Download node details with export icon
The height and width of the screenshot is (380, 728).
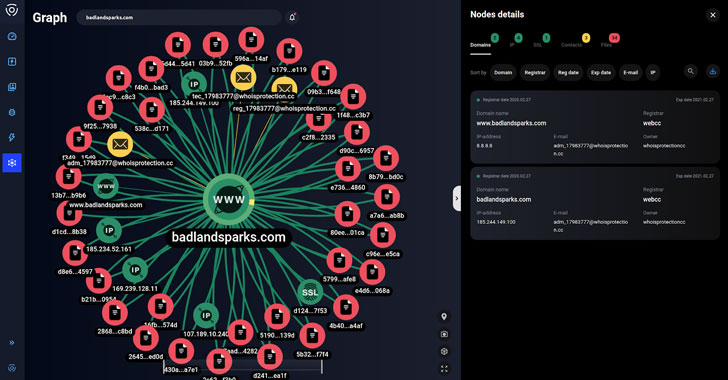[713, 71]
